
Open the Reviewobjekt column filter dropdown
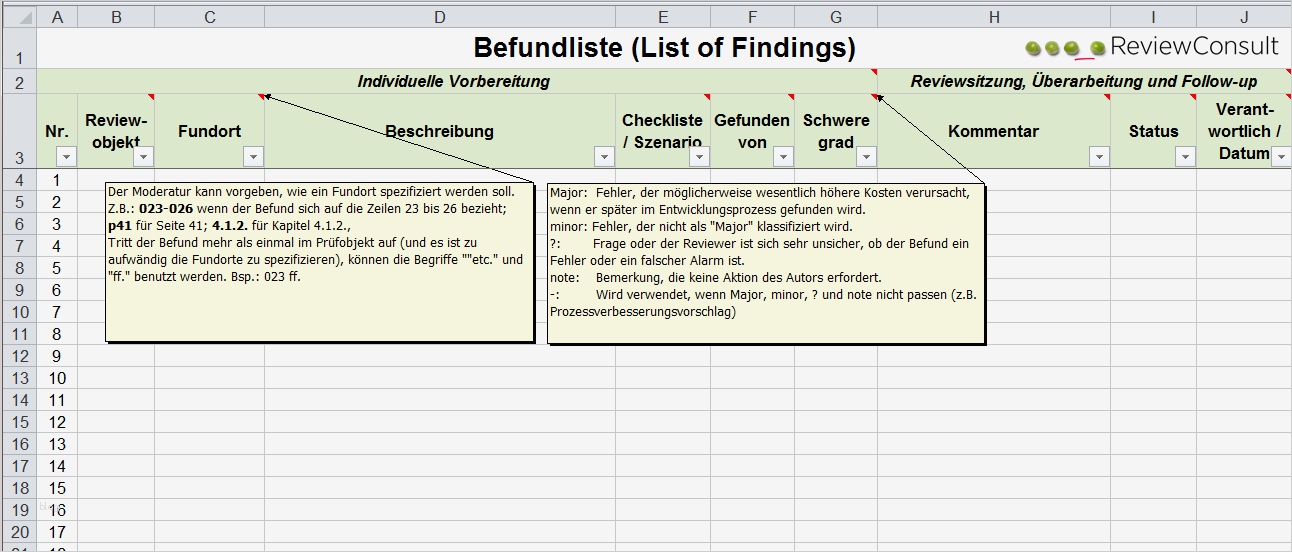tap(143, 156)
